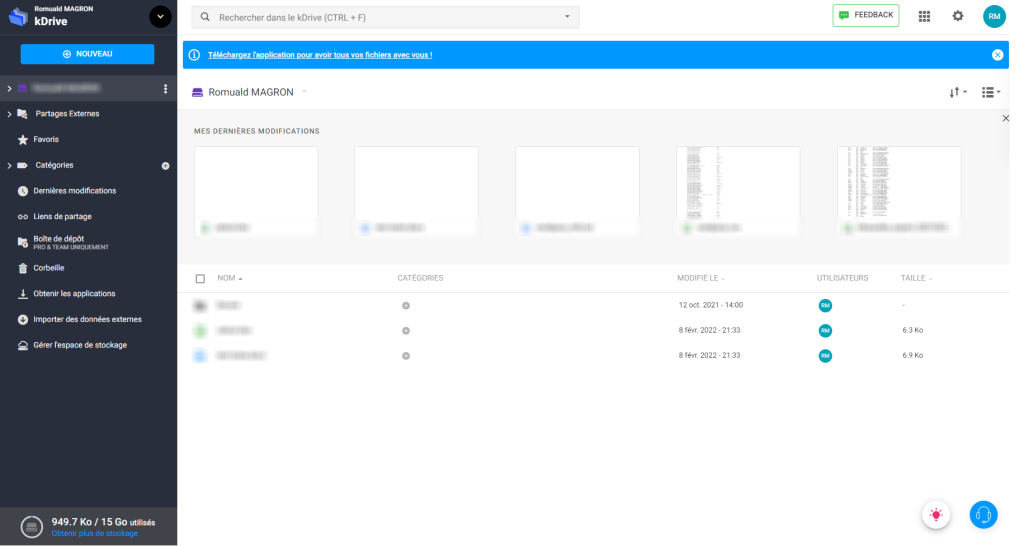The image size is (1024, 546).
Task: Click the banner info icon
Action: 194,55
